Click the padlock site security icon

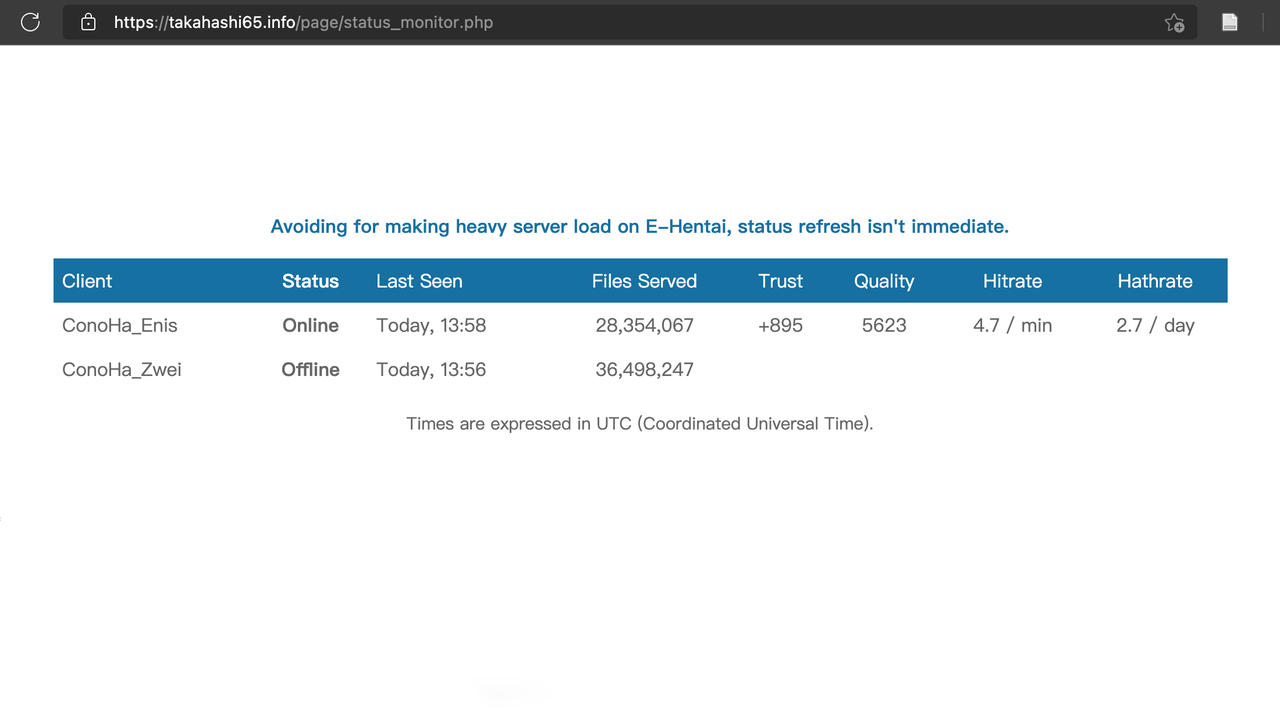pos(88,22)
